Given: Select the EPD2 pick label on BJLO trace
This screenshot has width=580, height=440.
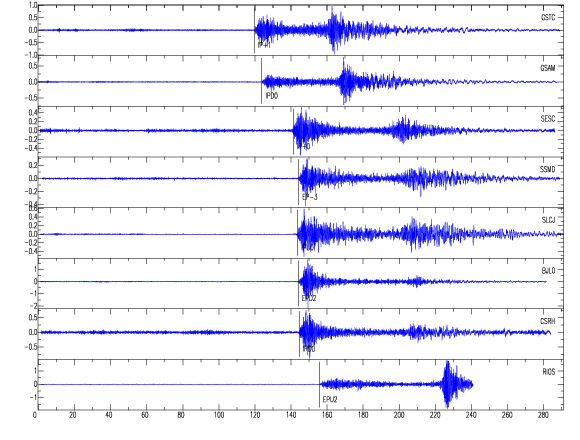Looking at the screenshot, I should click(x=309, y=298).
